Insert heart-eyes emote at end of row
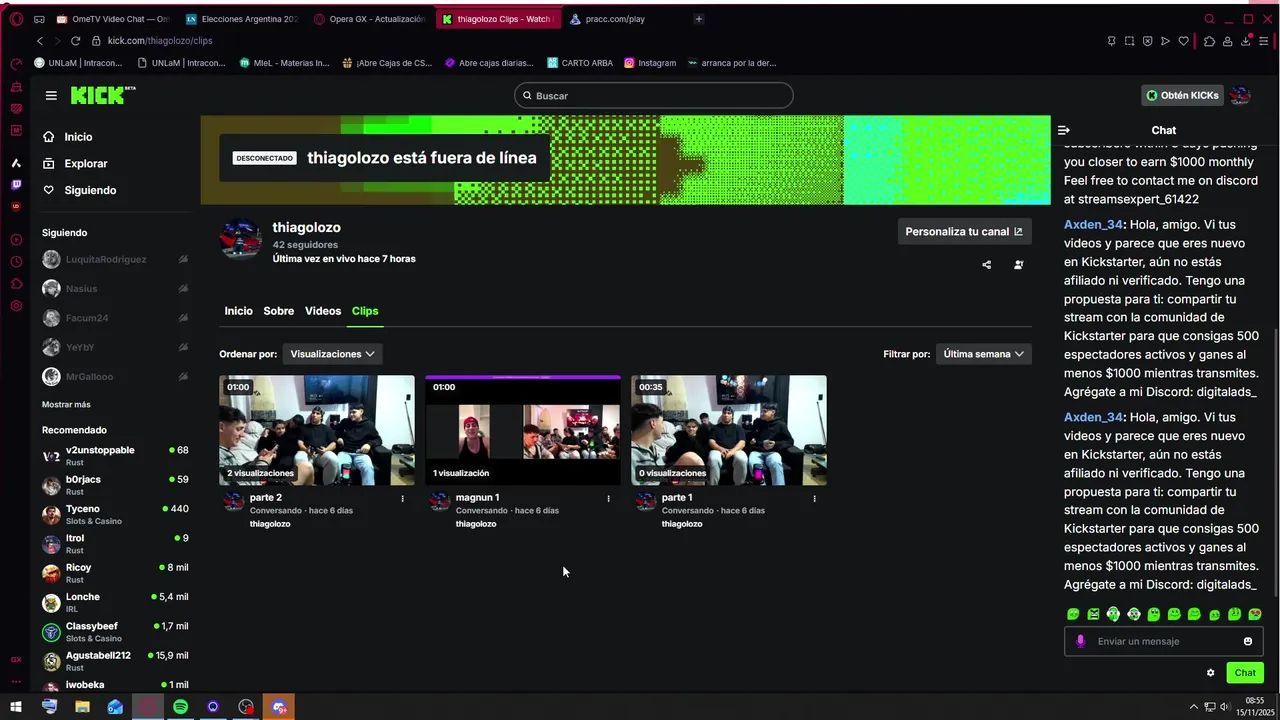Screen dimensions: 1280x720 click(1255, 614)
